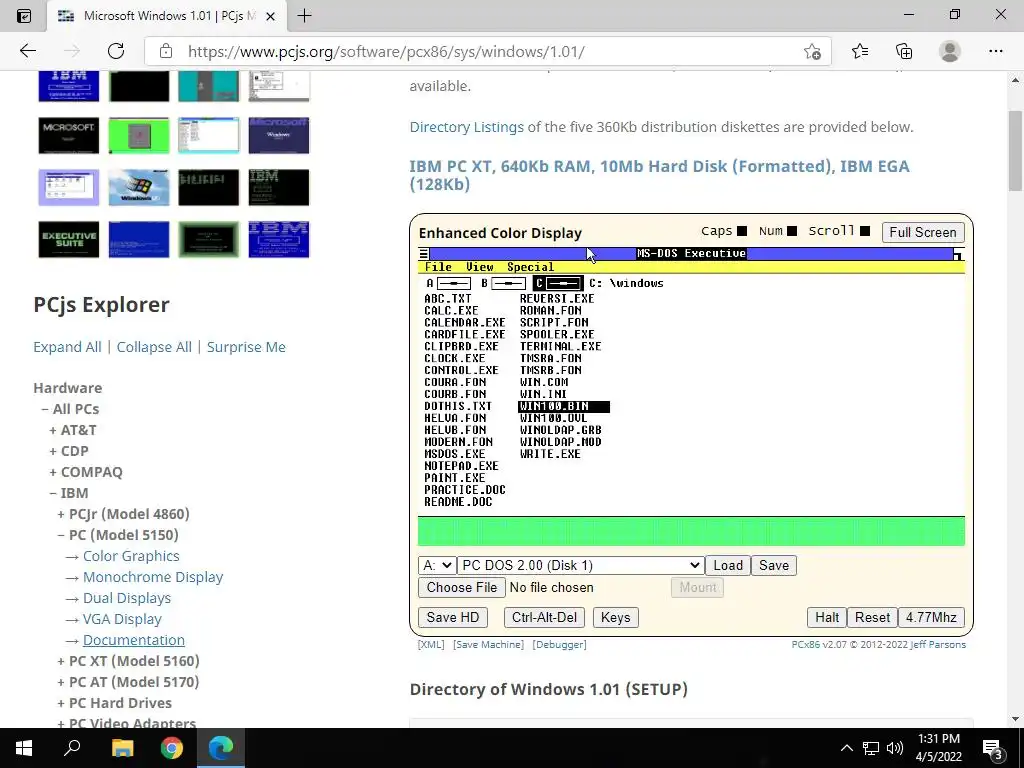Select drive A icon in MS-DOS Executive
1024x768 pixels.
(448, 283)
